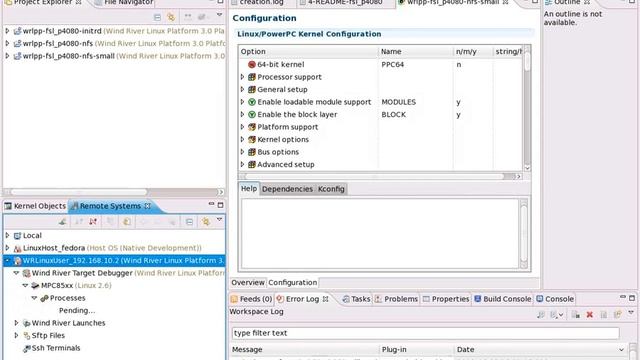Switch to Overview editor page
Image resolution: width=640 pixels, height=360 pixels.
point(248,282)
